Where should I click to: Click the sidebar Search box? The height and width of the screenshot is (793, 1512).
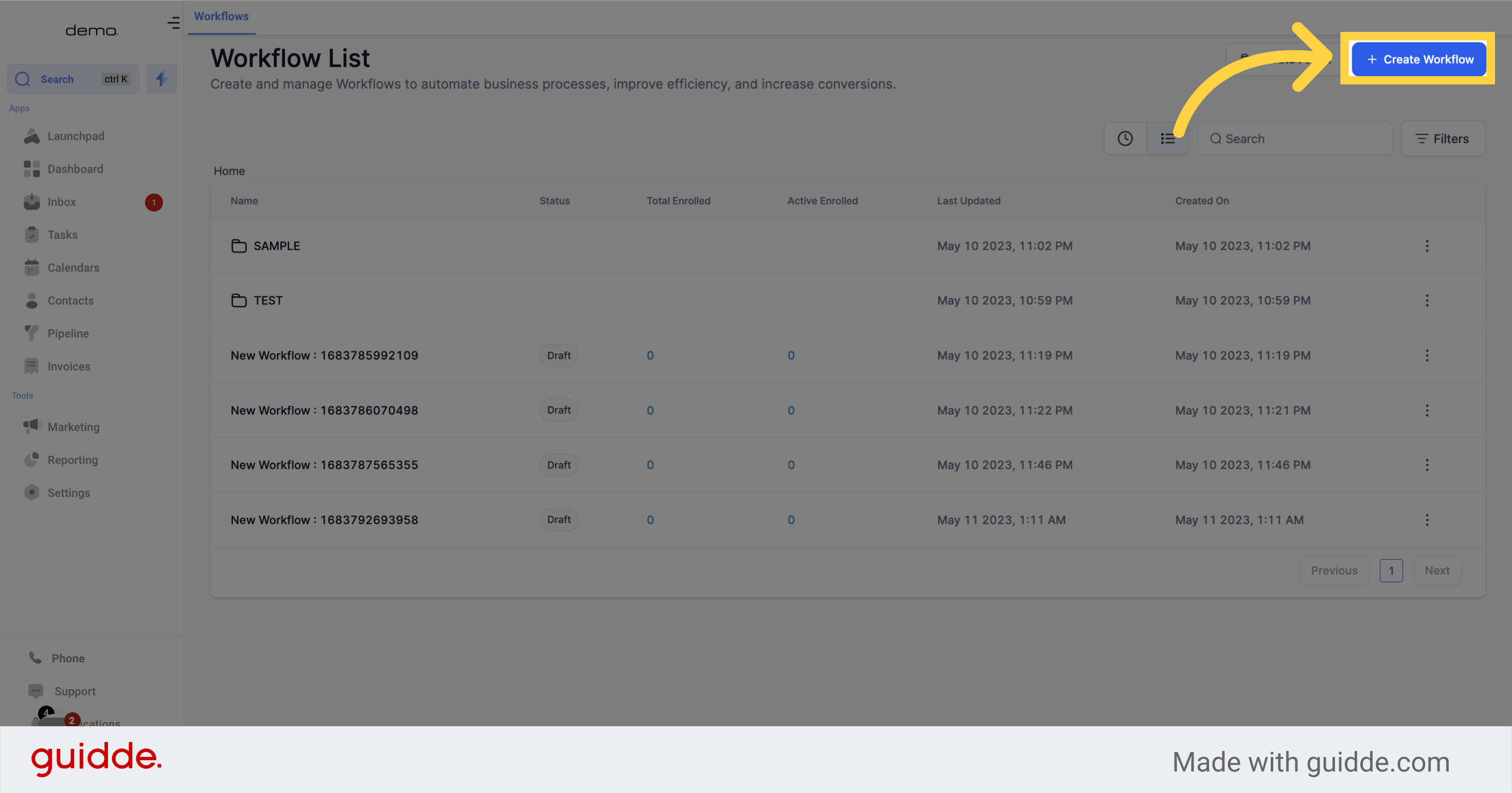(x=73, y=79)
